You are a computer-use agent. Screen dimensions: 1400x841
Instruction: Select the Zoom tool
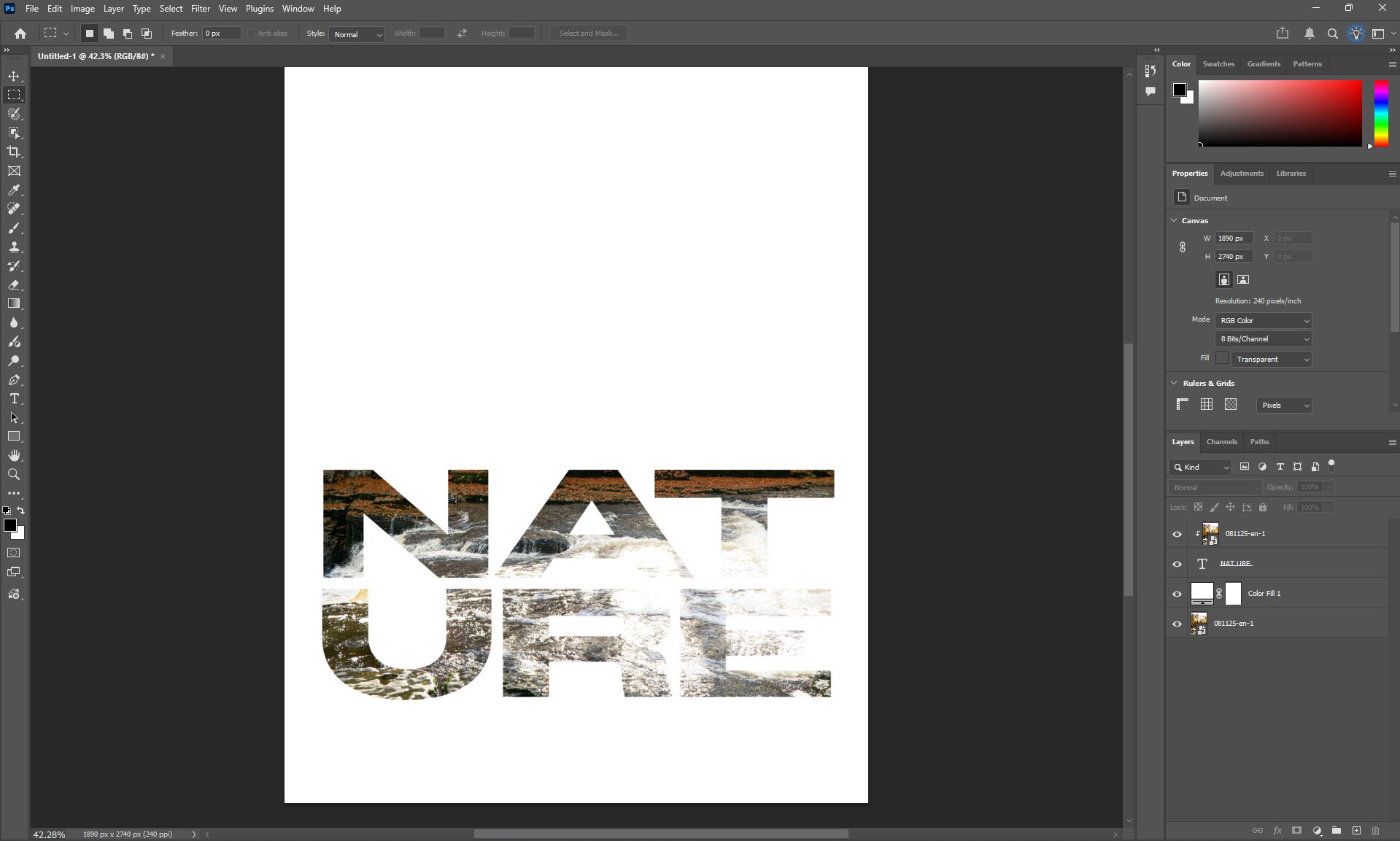point(14,475)
